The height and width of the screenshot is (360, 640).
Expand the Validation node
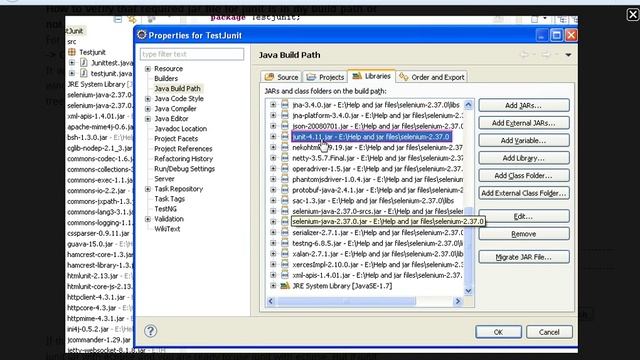[x=148, y=219]
